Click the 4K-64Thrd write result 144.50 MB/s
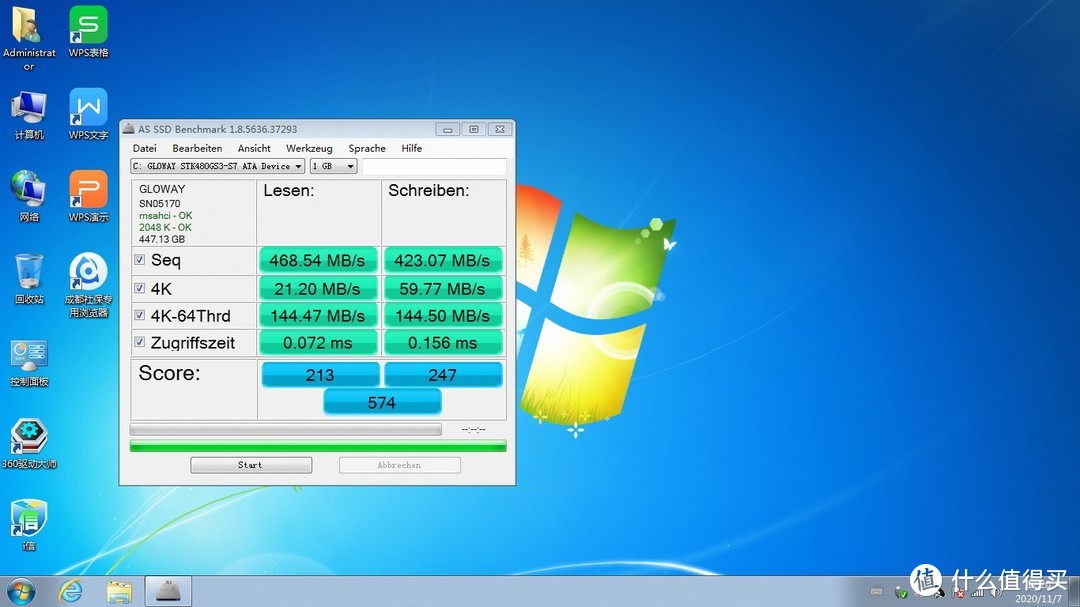This screenshot has height=607, width=1080. [x=442, y=316]
